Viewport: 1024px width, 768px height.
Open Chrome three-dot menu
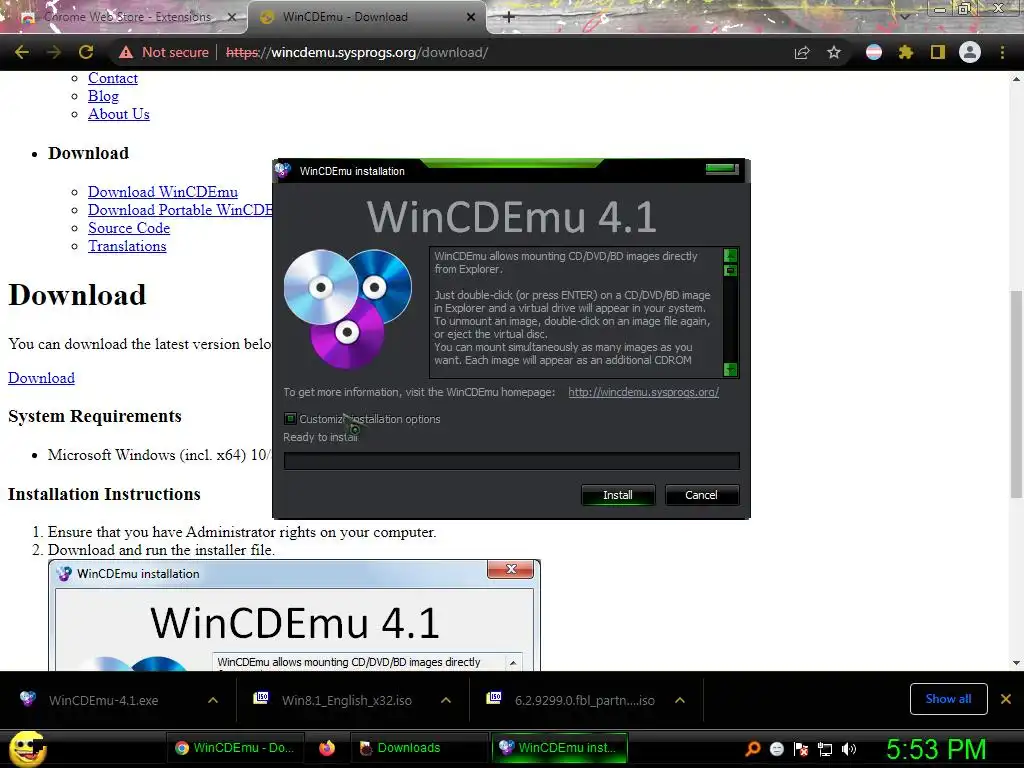click(1002, 52)
